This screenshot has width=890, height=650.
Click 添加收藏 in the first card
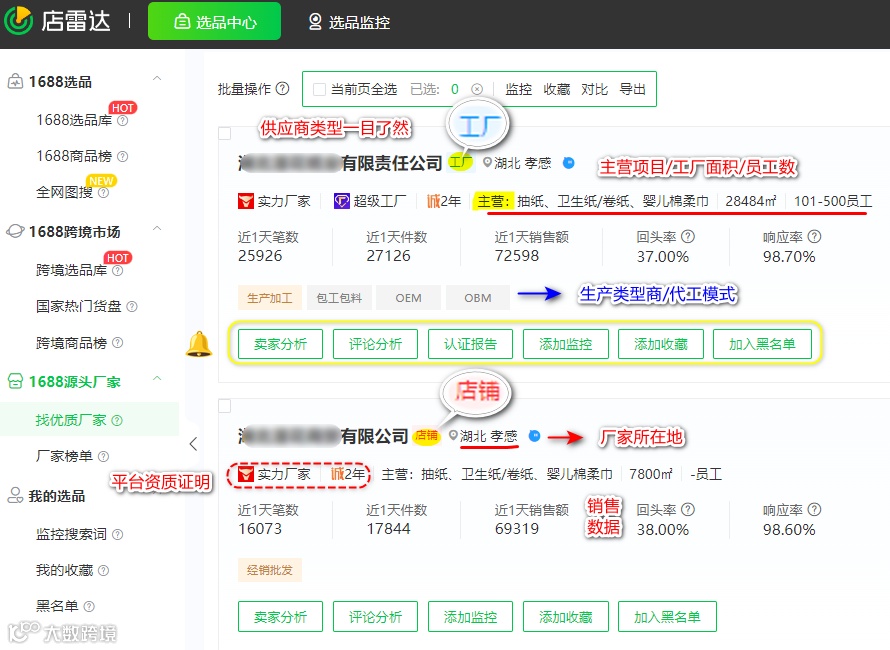(x=661, y=344)
